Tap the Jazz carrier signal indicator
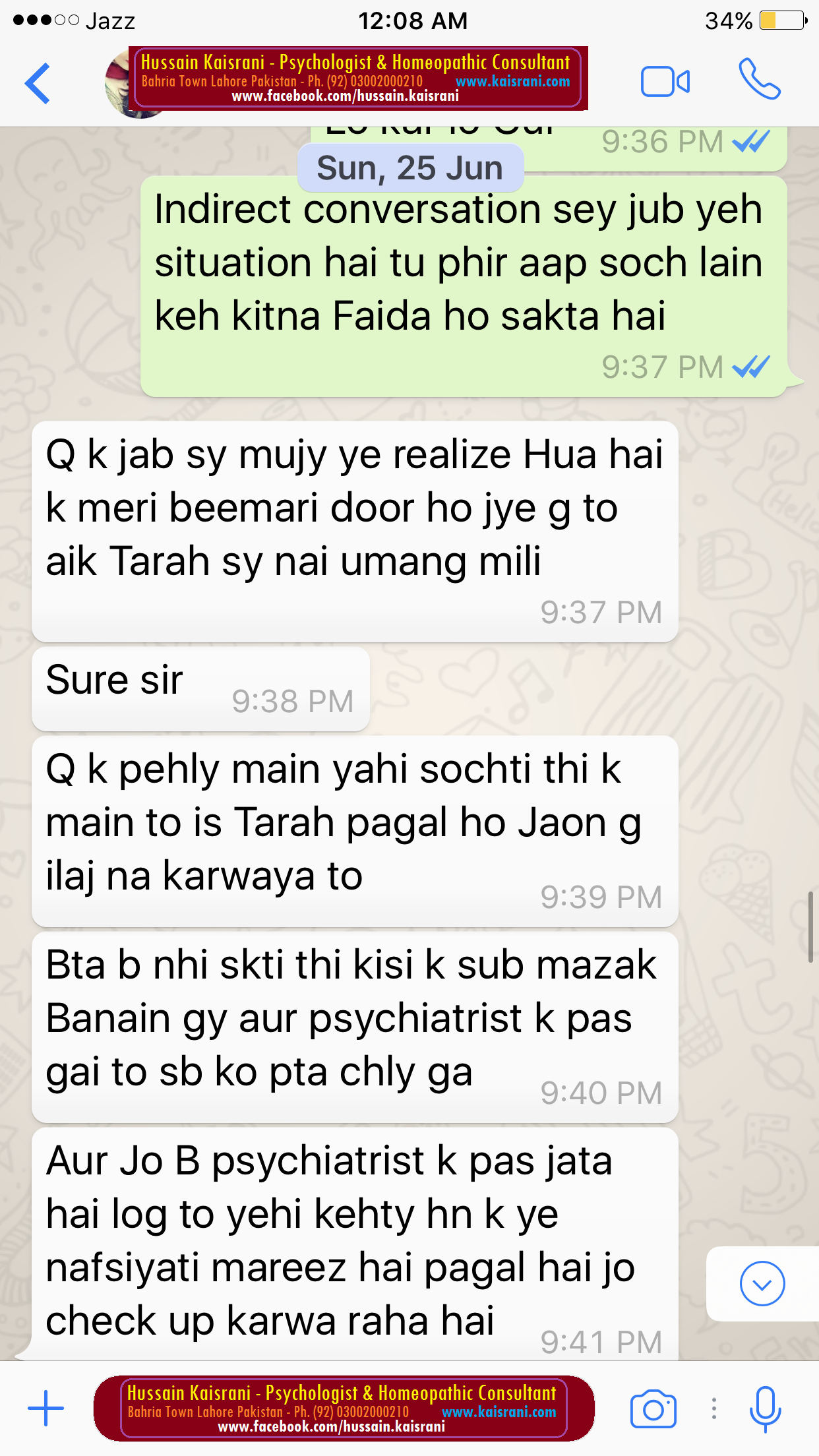 click(74, 20)
